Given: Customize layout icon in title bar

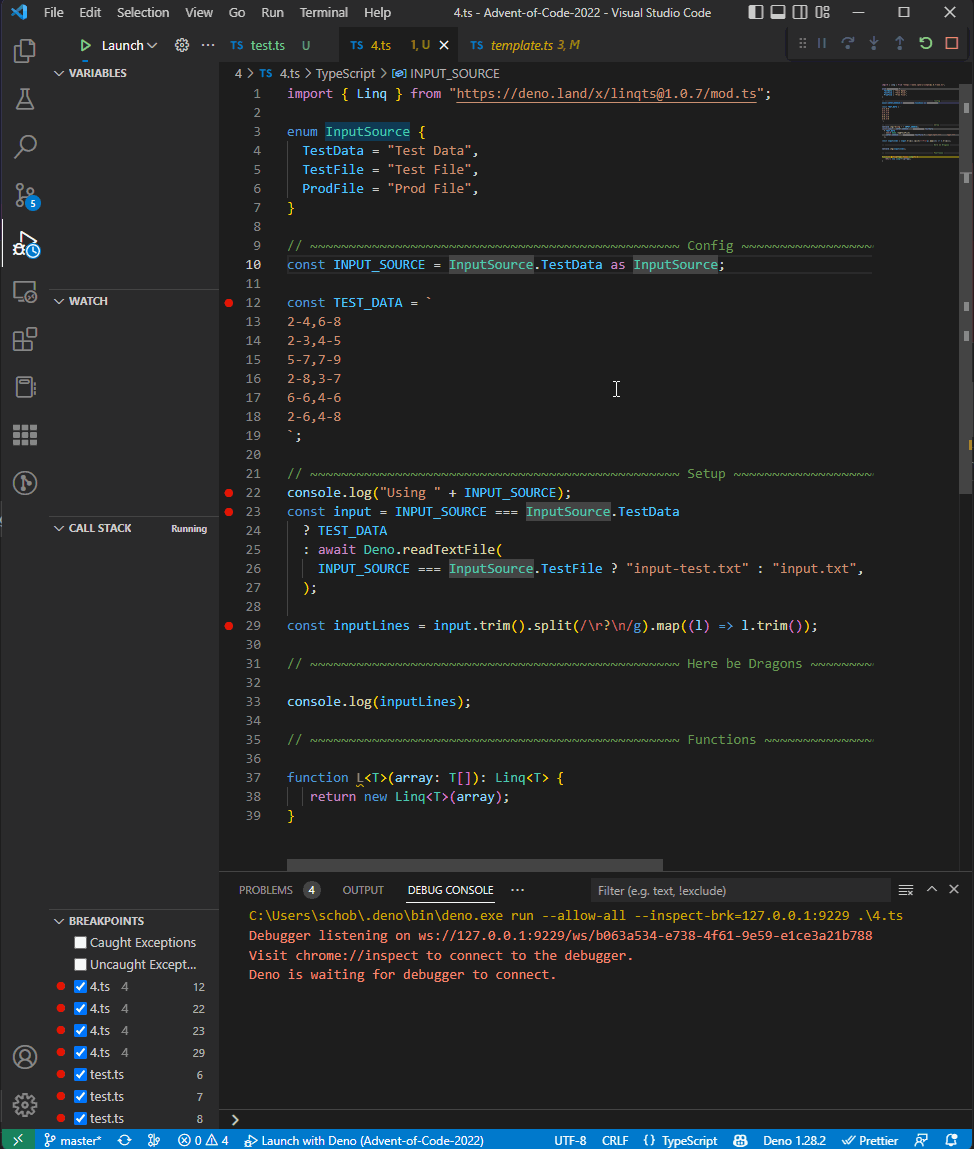Looking at the screenshot, I should (823, 12).
